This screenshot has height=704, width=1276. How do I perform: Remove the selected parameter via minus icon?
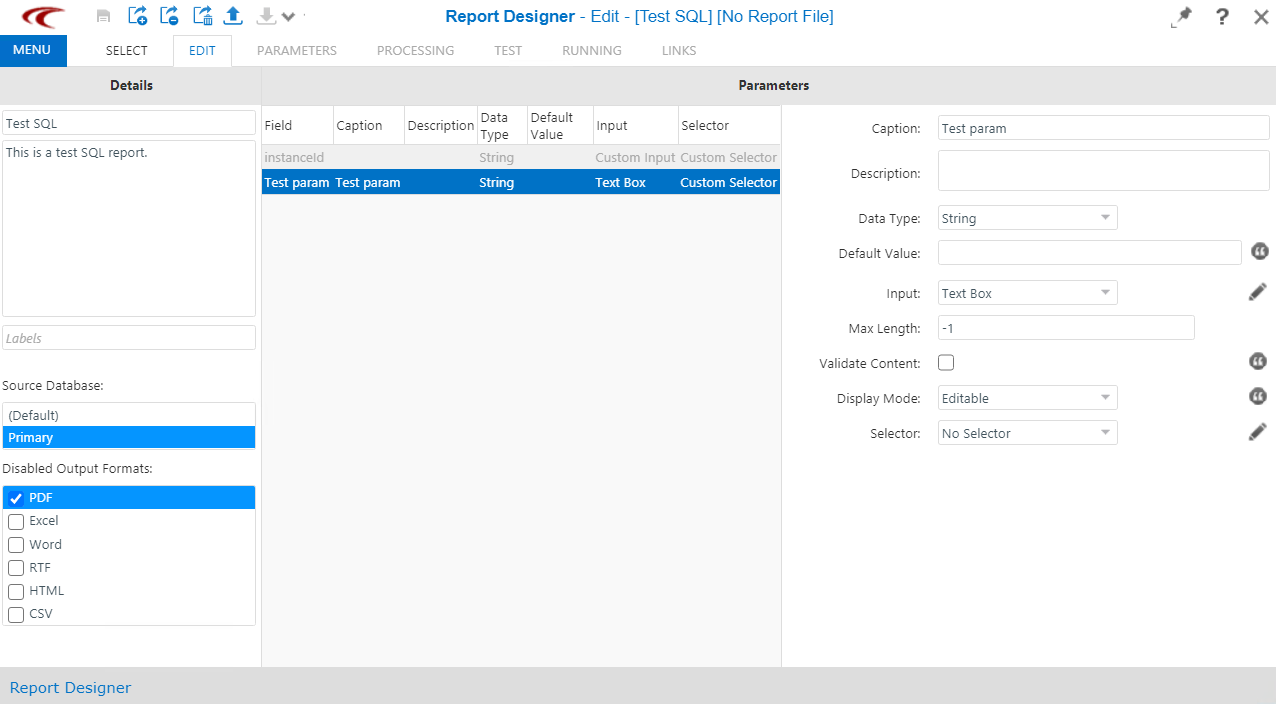168,16
